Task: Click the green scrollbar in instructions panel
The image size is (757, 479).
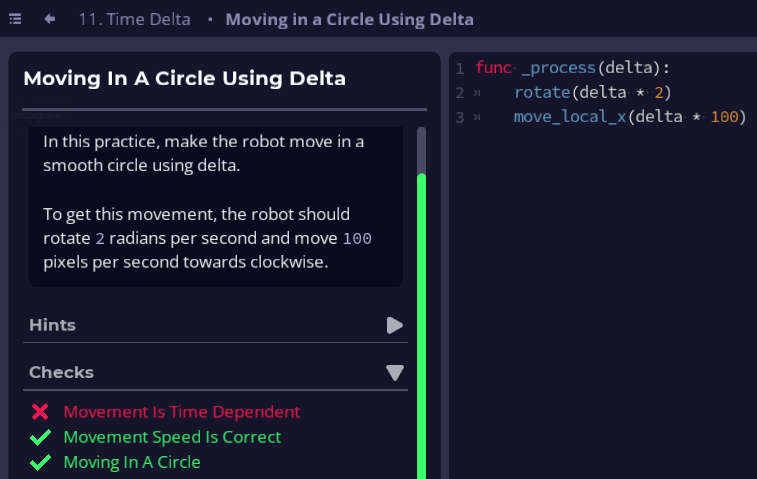Action: (x=421, y=326)
